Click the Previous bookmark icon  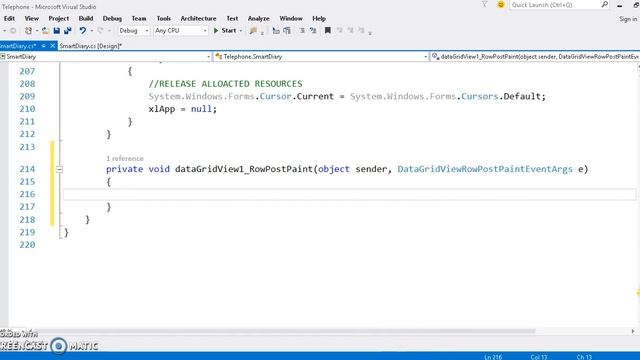(x=339, y=31)
